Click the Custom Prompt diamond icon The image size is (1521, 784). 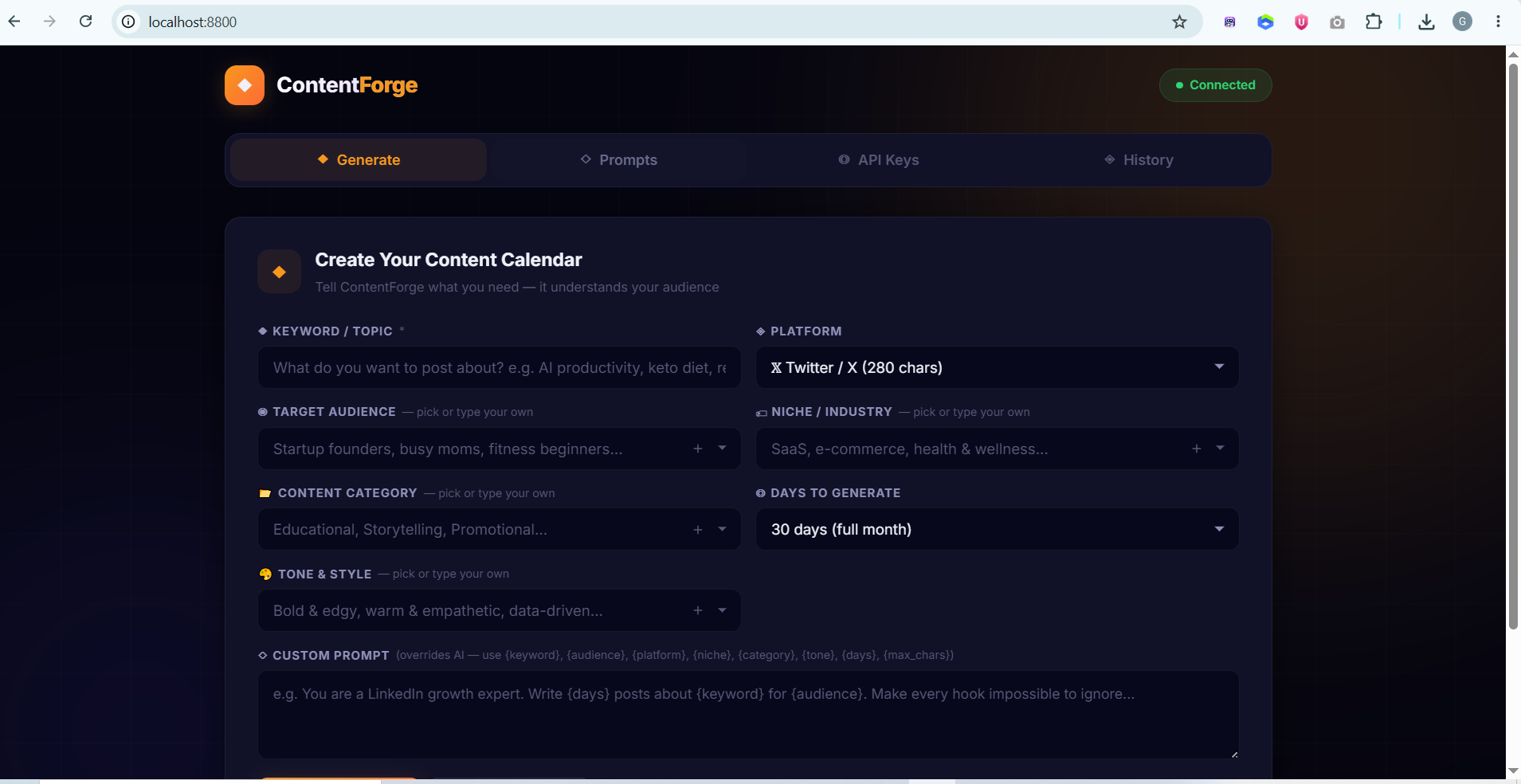263,656
